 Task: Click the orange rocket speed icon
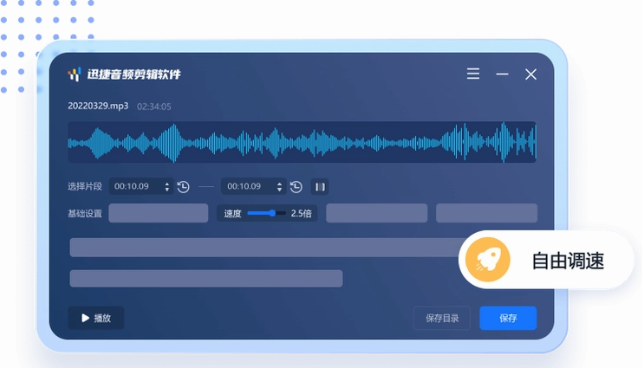pos(488,260)
